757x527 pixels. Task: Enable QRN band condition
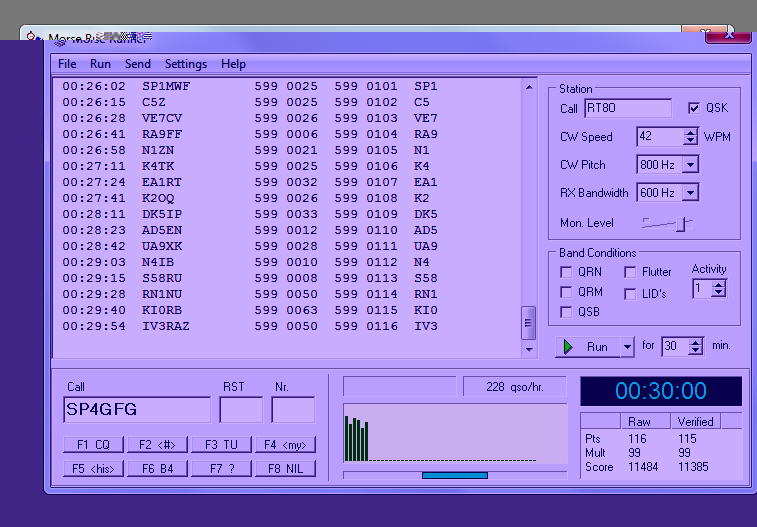567,272
